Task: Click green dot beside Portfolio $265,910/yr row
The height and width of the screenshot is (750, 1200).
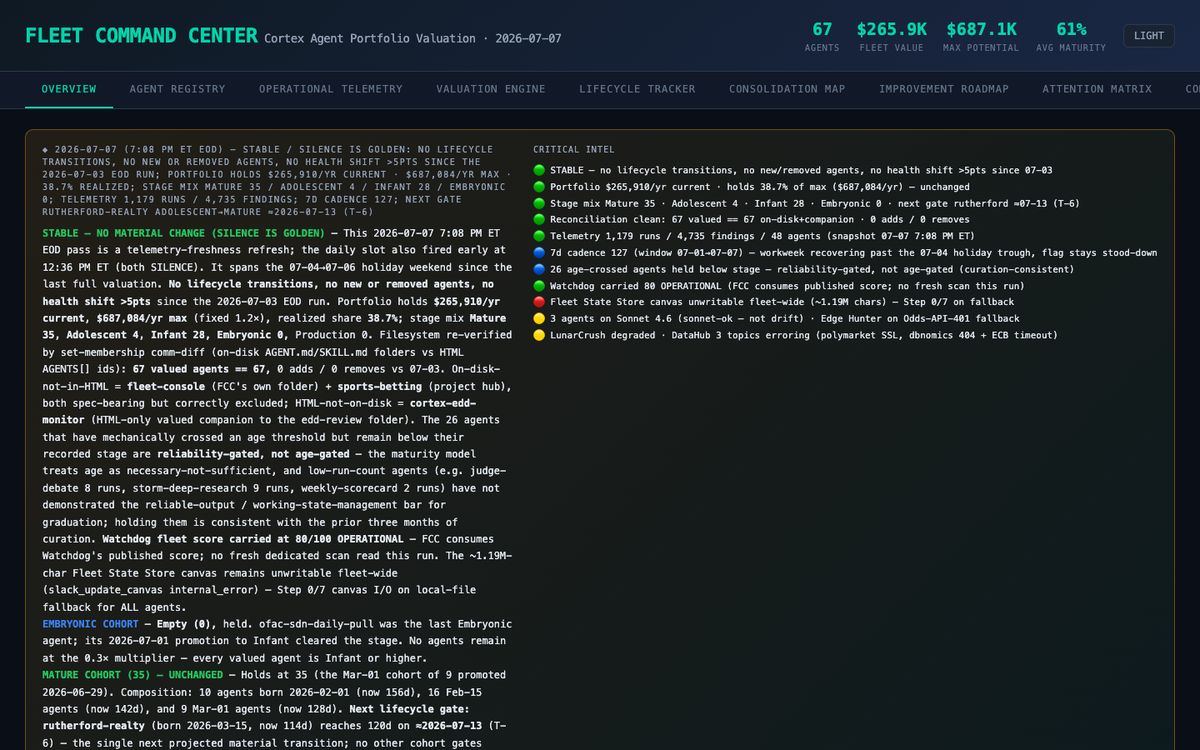Action: pos(539,187)
